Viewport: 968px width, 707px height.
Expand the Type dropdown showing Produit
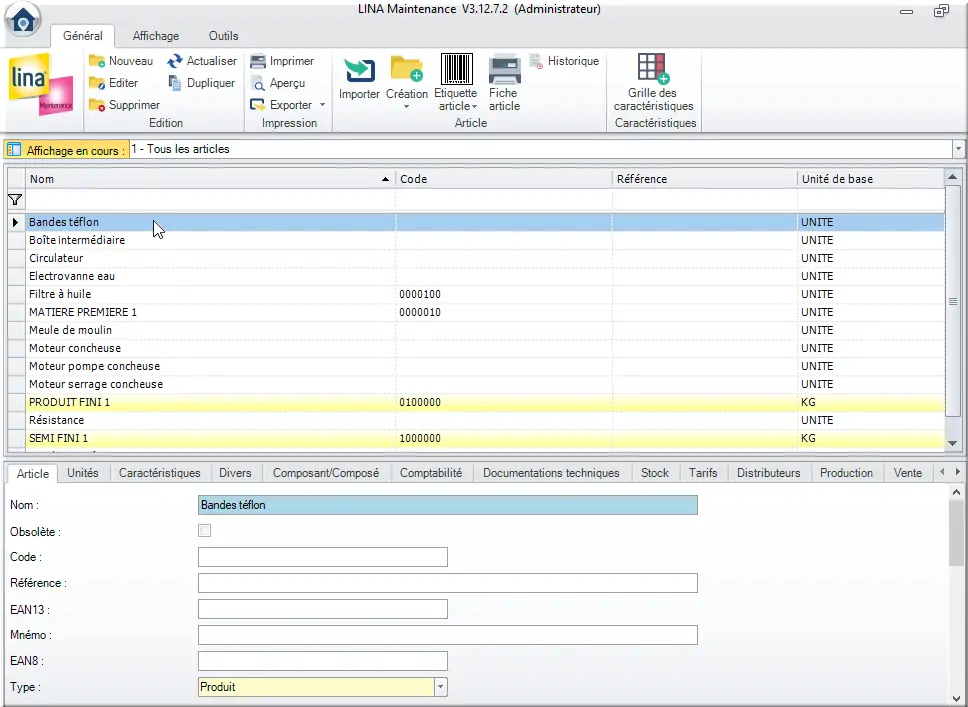(440, 687)
